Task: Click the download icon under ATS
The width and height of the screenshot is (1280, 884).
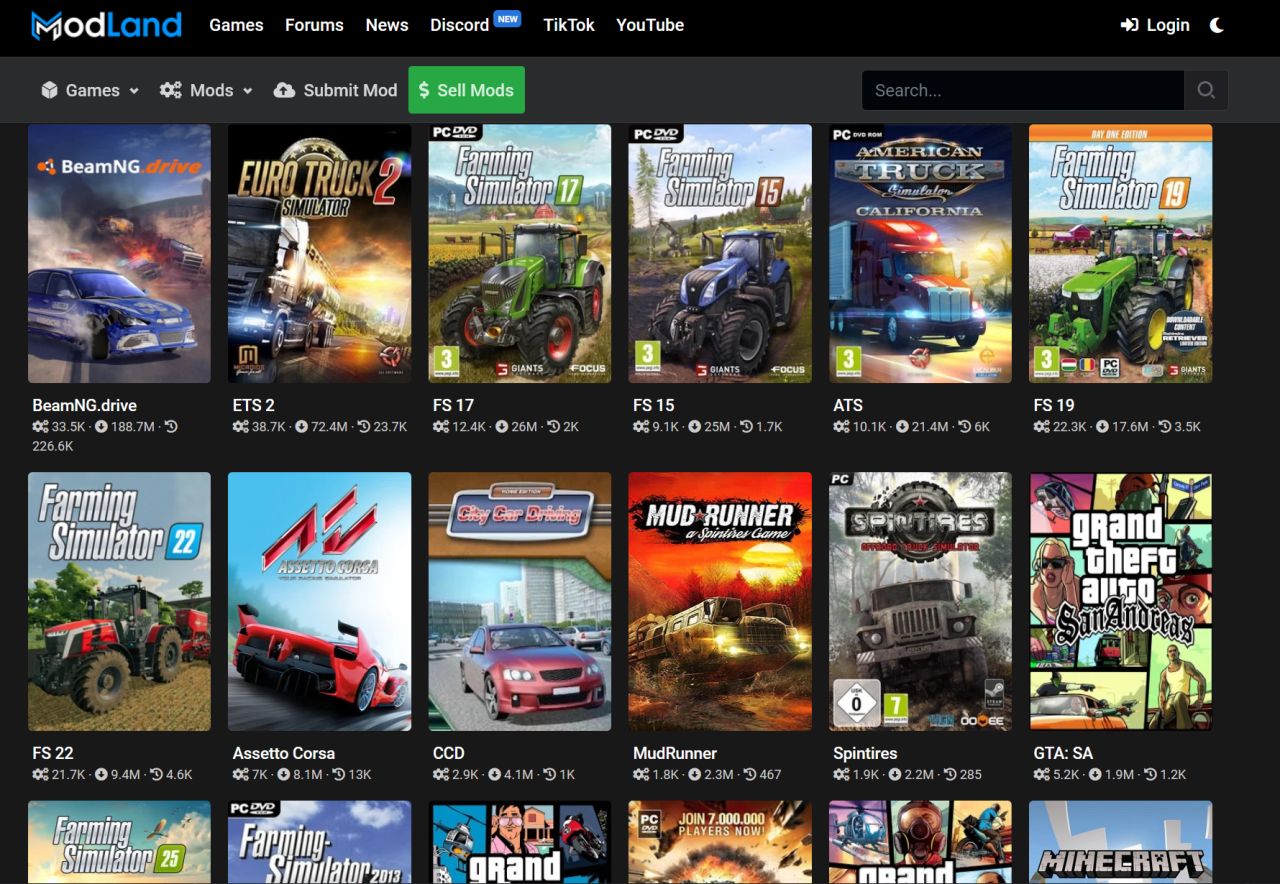Action: [x=902, y=427]
